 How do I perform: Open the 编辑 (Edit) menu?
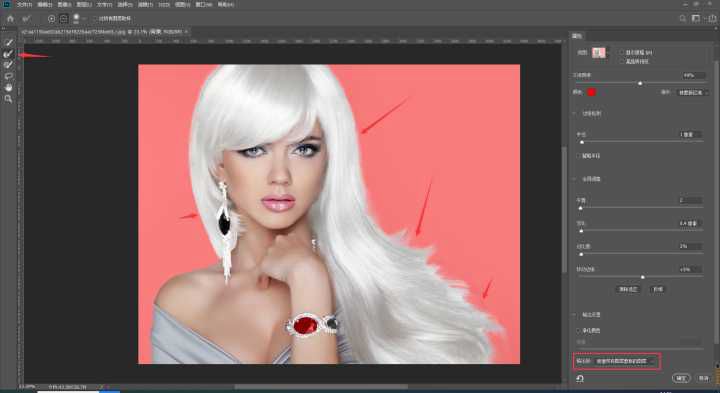(x=45, y=5)
